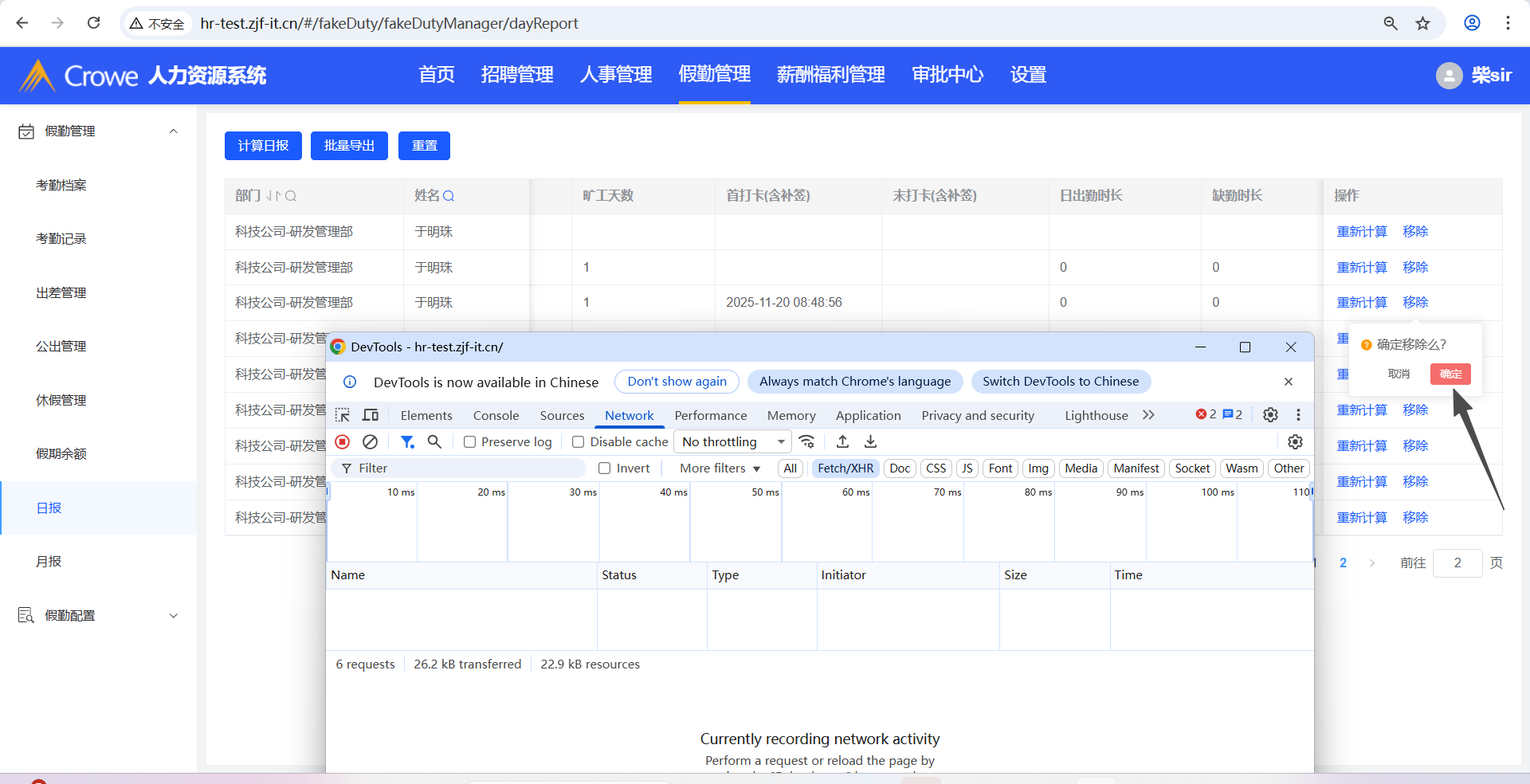Click the 计算日报 button
The width and height of the screenshot is (1530, 784).
click(x=263, y=146)
